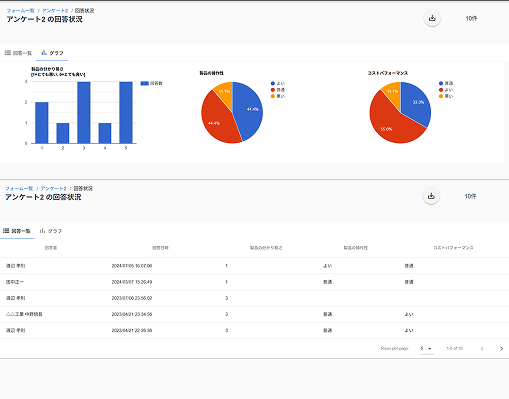Open アンケート2 breadcrumb link in the lower panel
509x399 pixels.
pyautogui.click(x=53, y=189)
